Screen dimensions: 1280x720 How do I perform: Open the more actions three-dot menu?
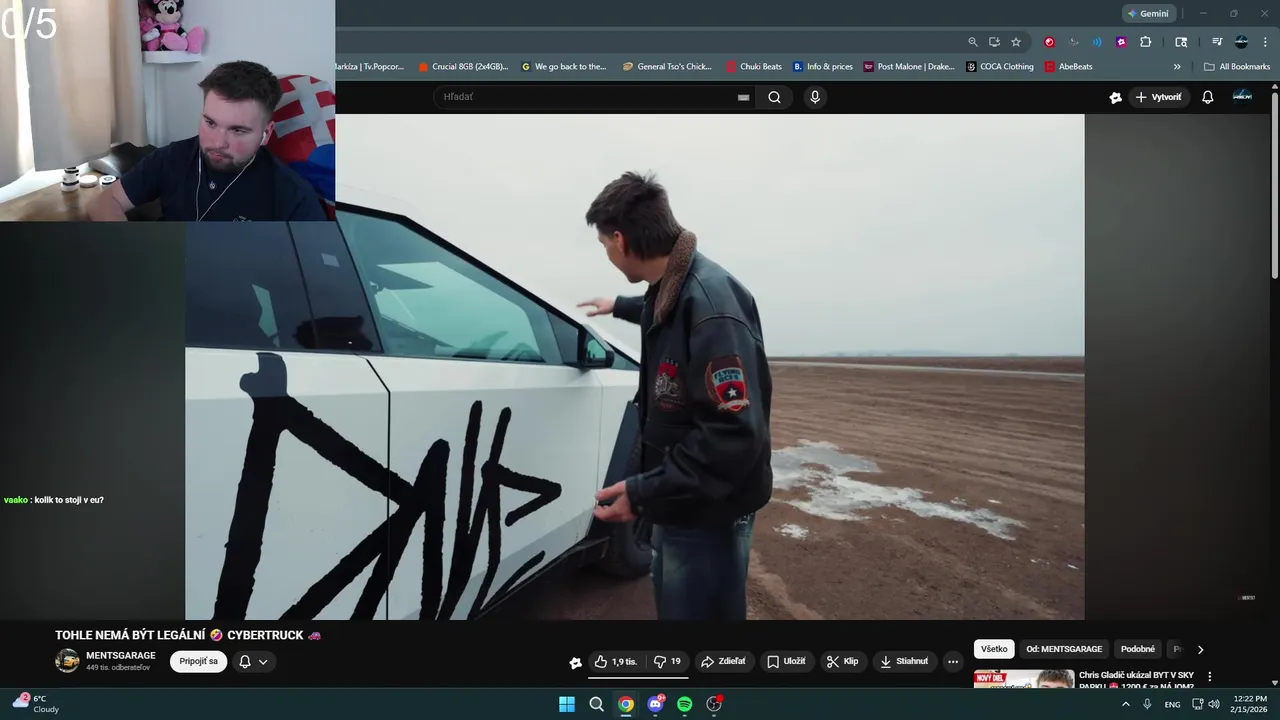point(953,661)
